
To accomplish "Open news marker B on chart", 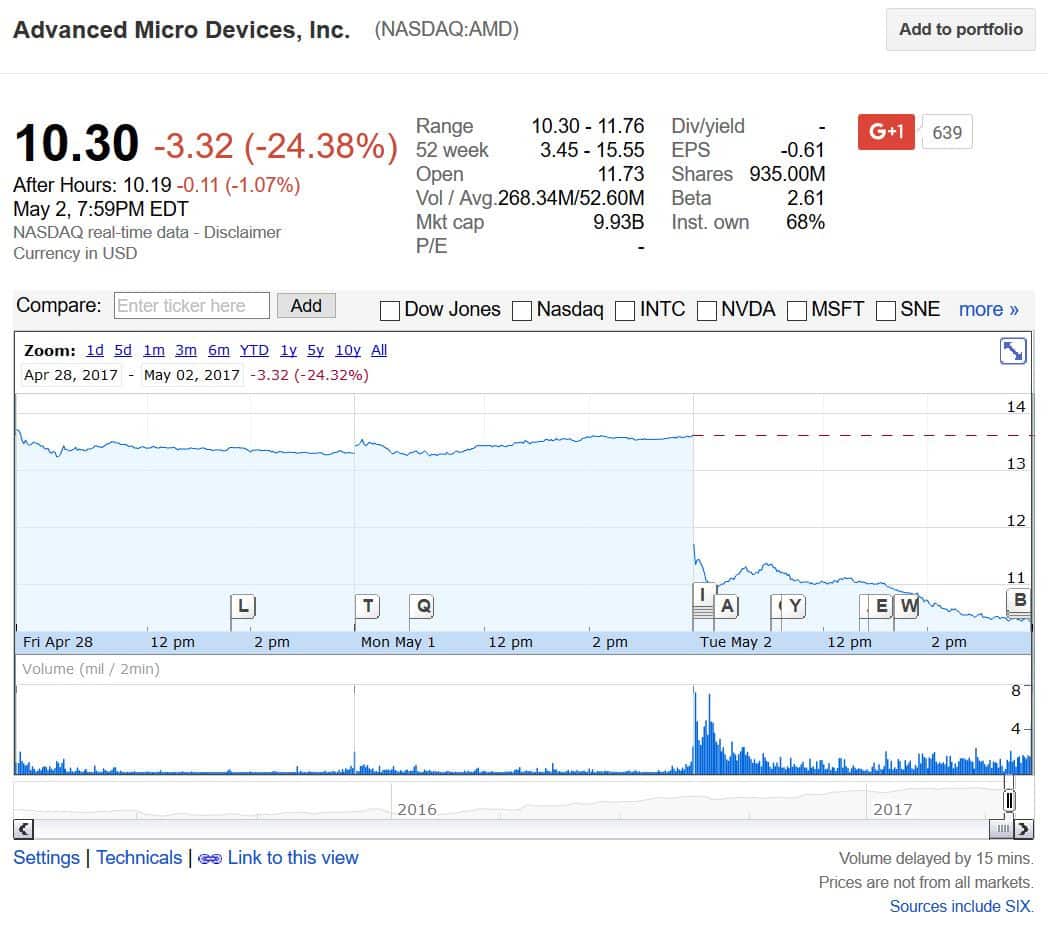I will coord(1019,600).
